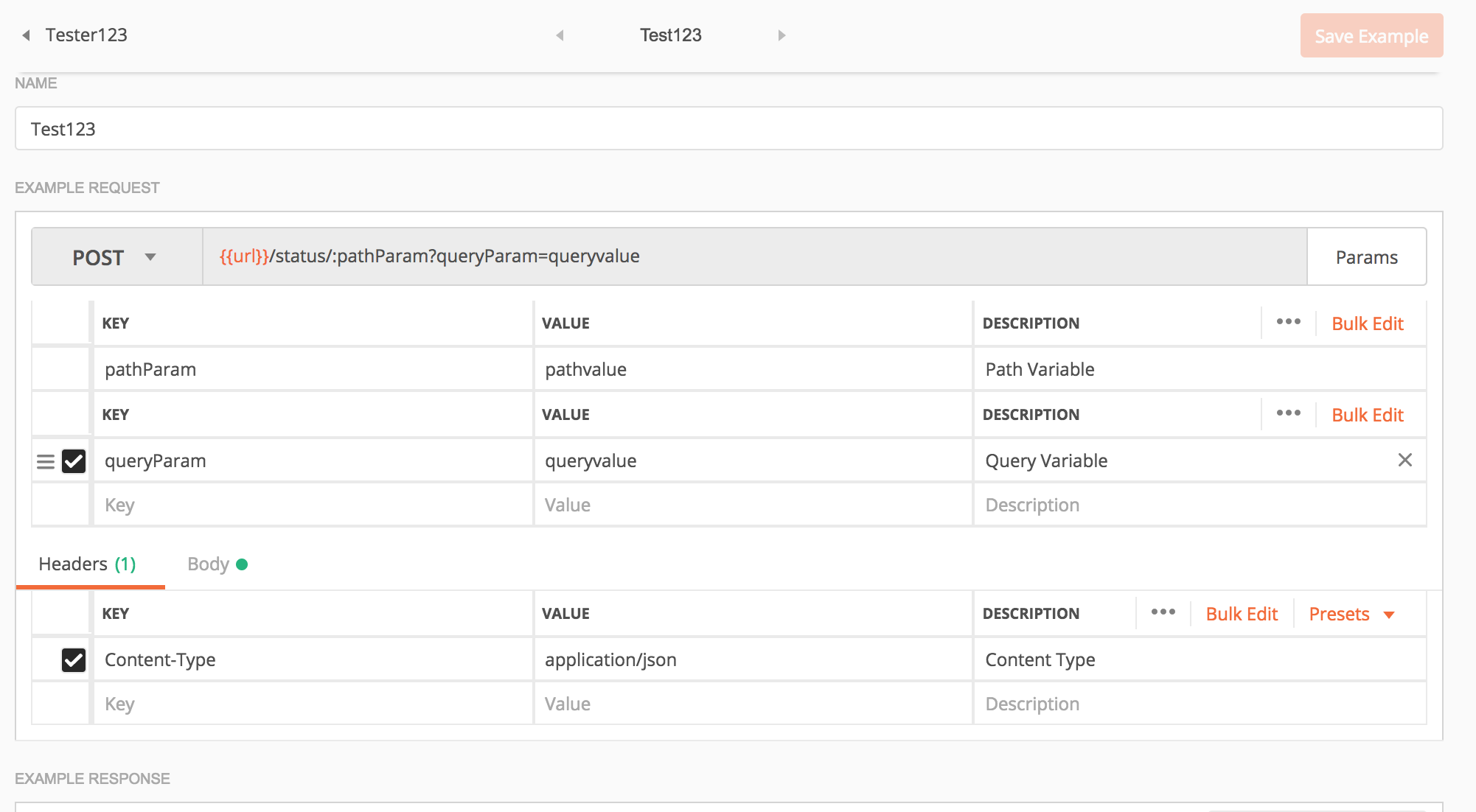The width and height of the screenshot is (1476, 812).
Task: Click the green dot on the Body tab
Action: click(242, 564)
